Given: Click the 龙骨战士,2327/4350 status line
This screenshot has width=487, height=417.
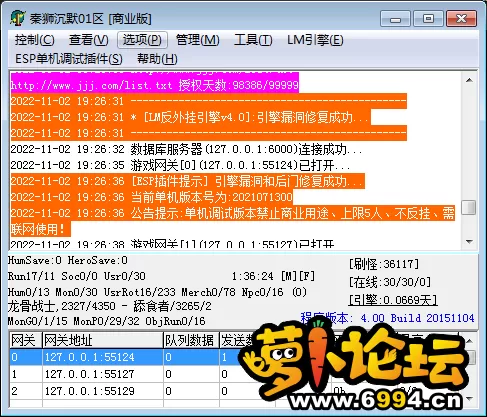Looking at the screenshot, I should pyautogui.click(x=109, y=306).
